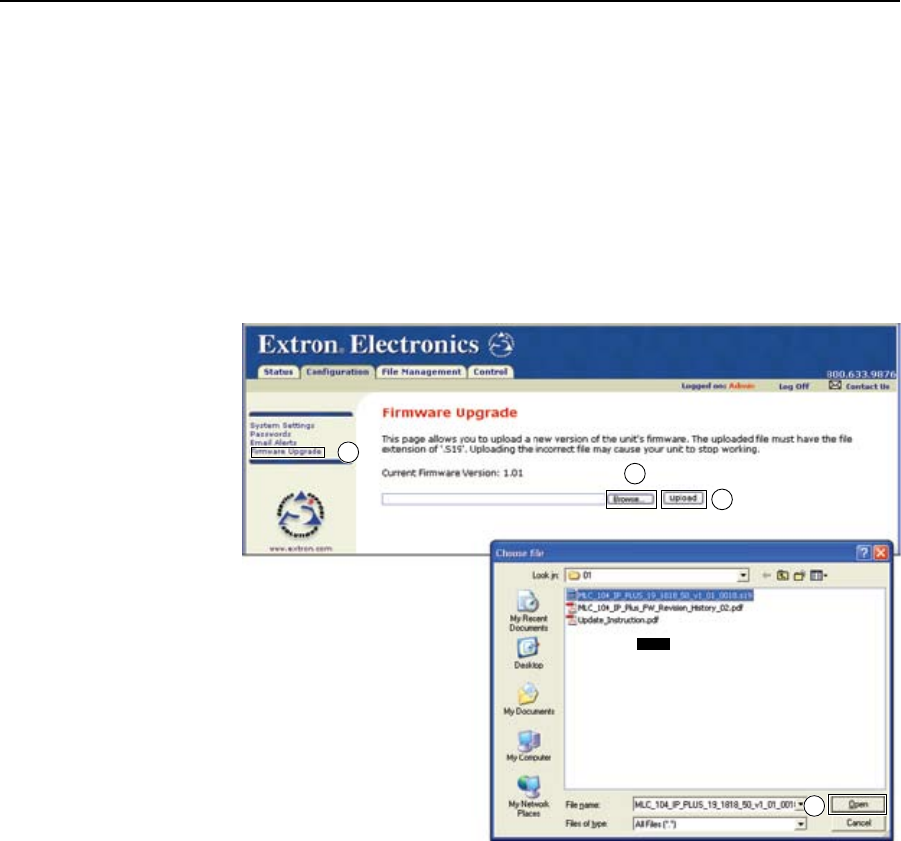Screen dimensions: 901x841
Task: Go back to previous folder
Action: click(766, 575)
